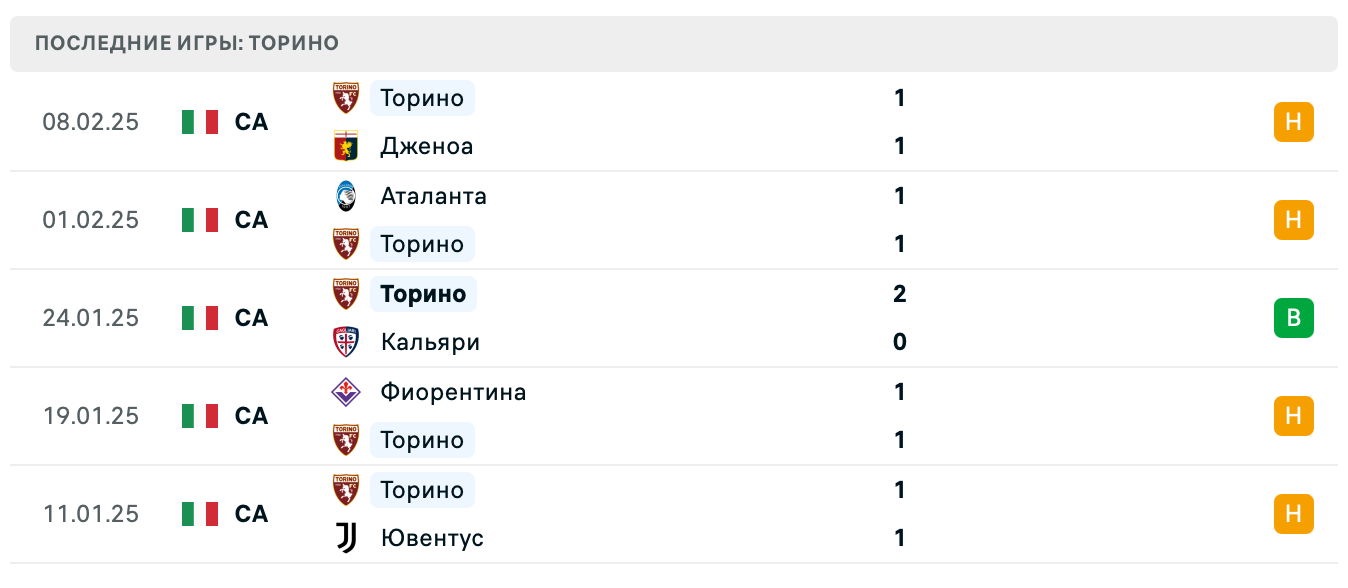Viewport: 1348px width, 588px height.
Task: Select the Н badge for Fiorentina match
Action: (x=1294, y=416)
